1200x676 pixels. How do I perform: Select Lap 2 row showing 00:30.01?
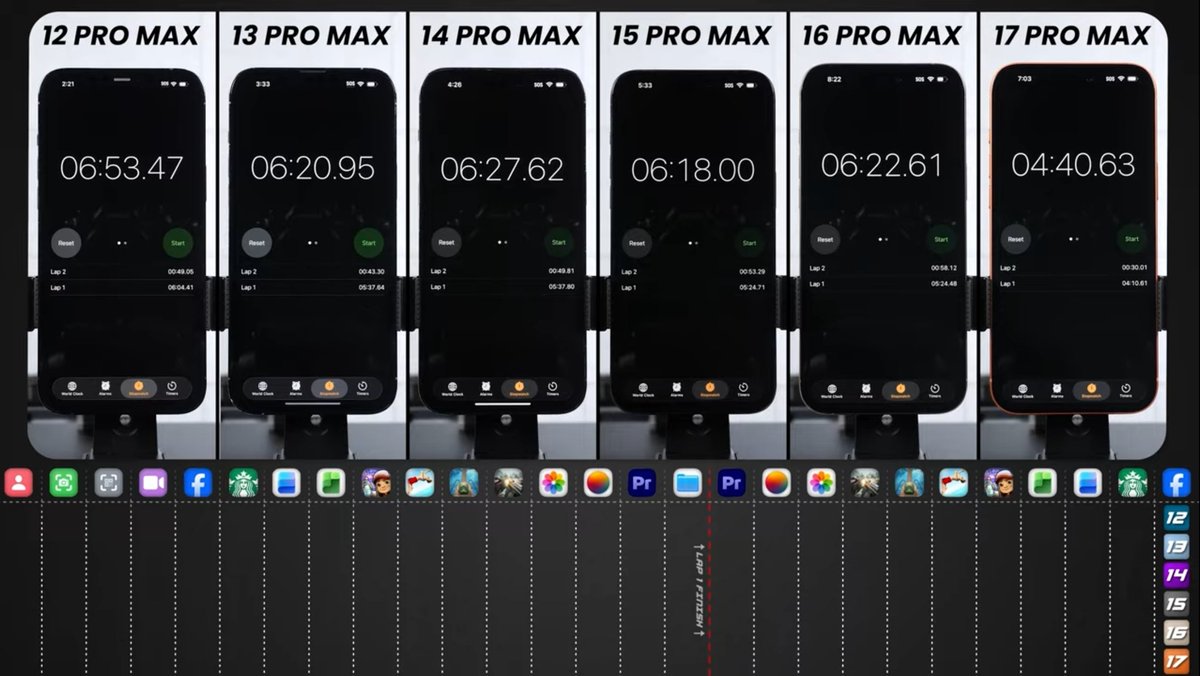pyautogui.click(x=1072, y=268)
